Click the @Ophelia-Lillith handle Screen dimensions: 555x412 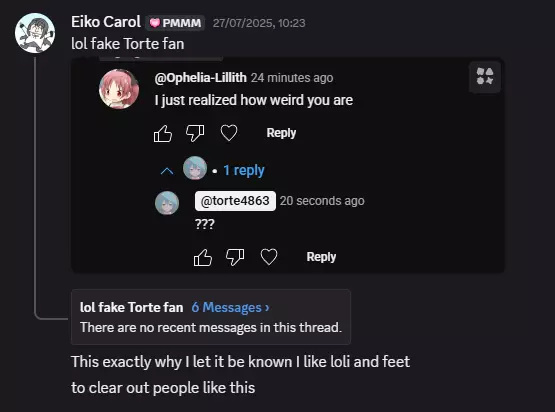[200, 78]
